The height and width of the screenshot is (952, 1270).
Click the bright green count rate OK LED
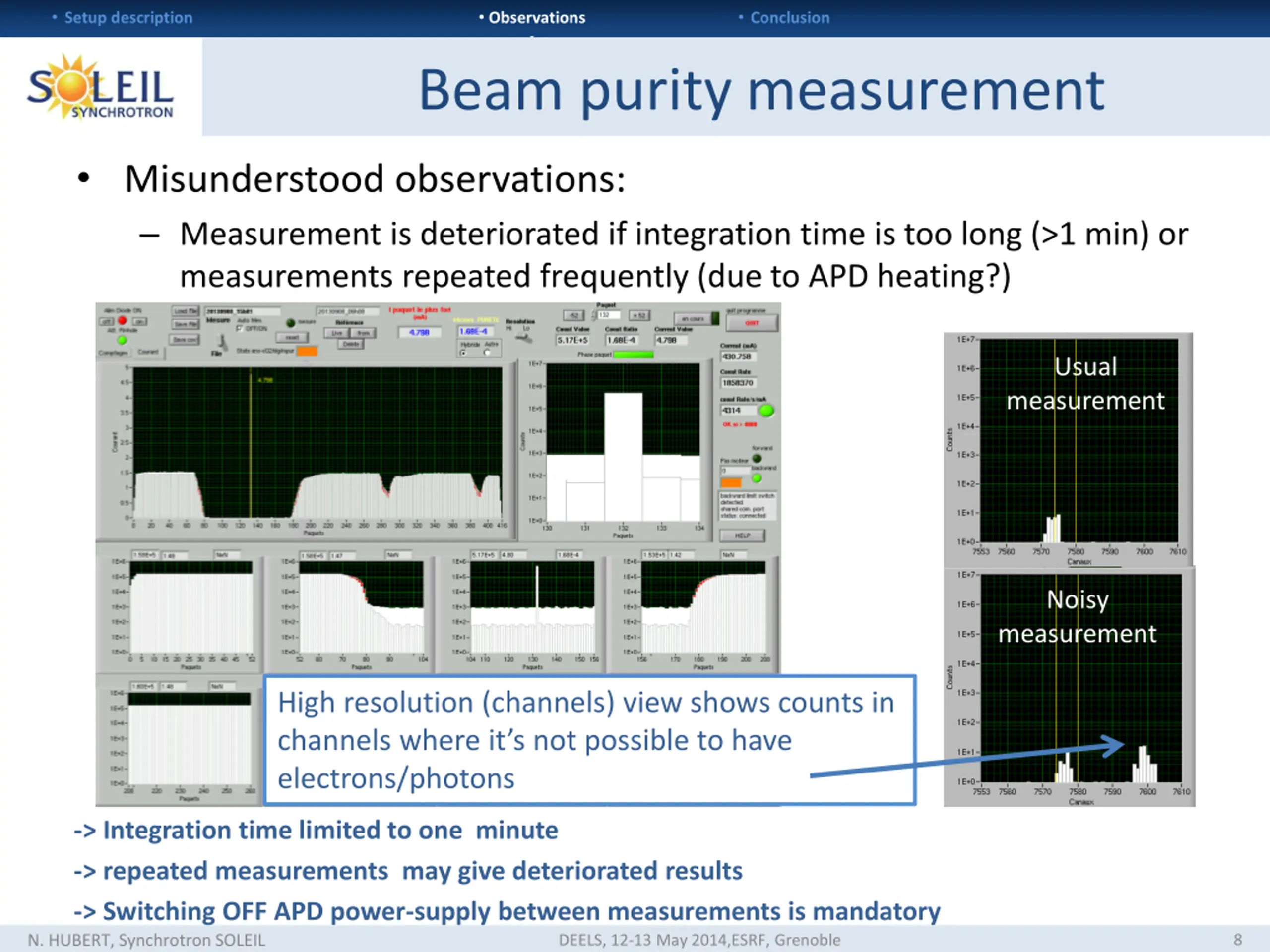[766, 410]
